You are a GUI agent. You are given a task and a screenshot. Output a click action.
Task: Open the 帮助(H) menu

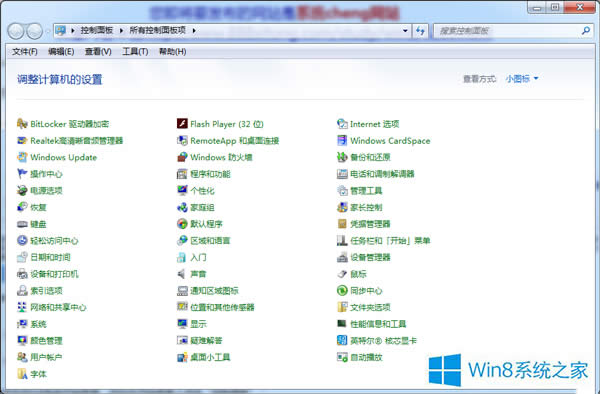tap(173, 51)
